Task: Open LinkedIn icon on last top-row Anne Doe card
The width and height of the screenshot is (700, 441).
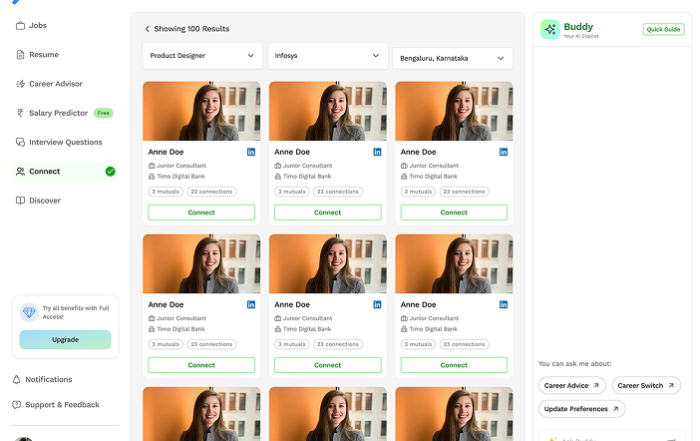Action: 503,152
